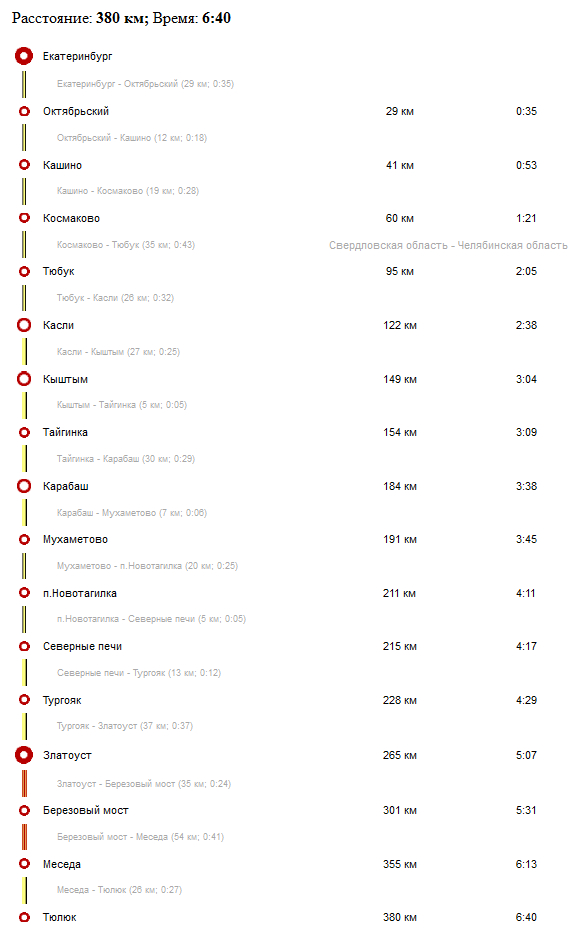Select the Меседа waypoint marker
Image resolution: width=576 pixels, height=934 pixels.
24,863
